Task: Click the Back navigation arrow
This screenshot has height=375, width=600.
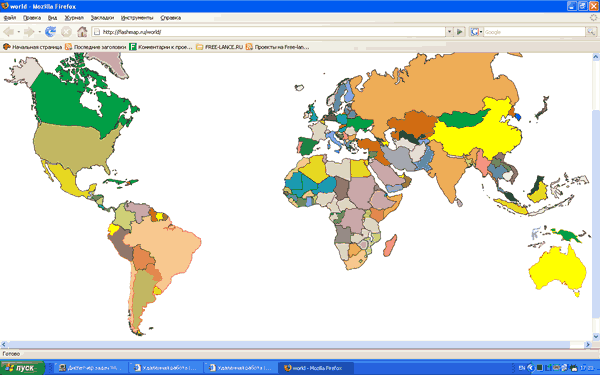Action: (x=8, y=32)
